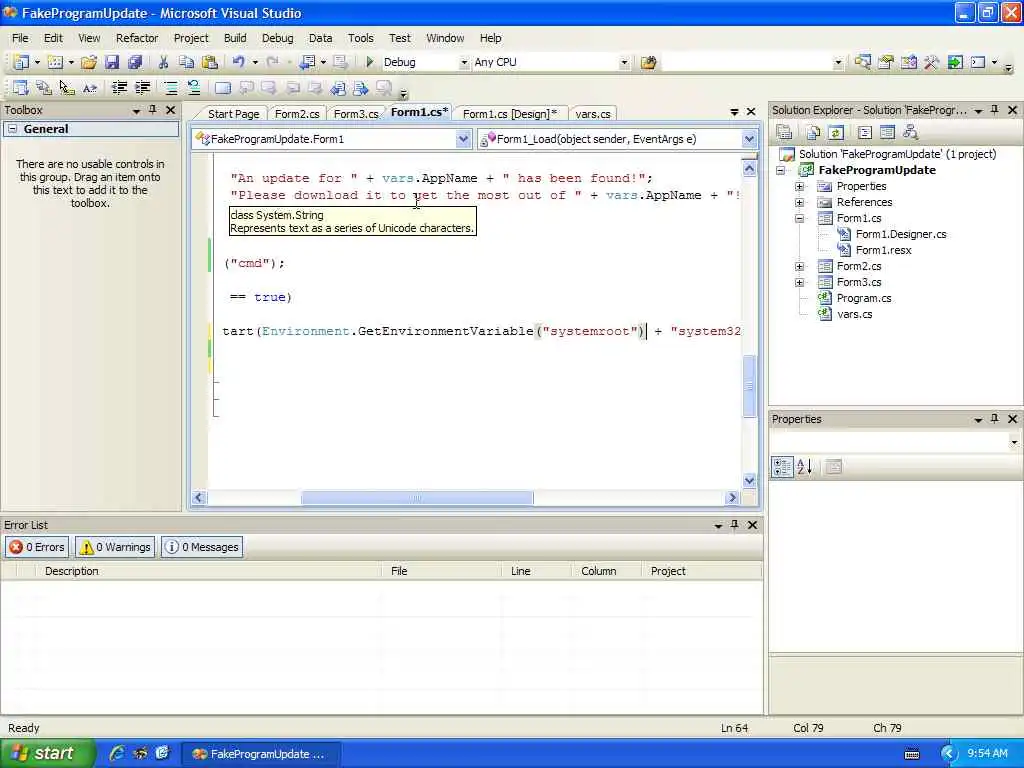Expand the Form2.cs node
This screenshot has width=1024, height=768.
point(799,266)
